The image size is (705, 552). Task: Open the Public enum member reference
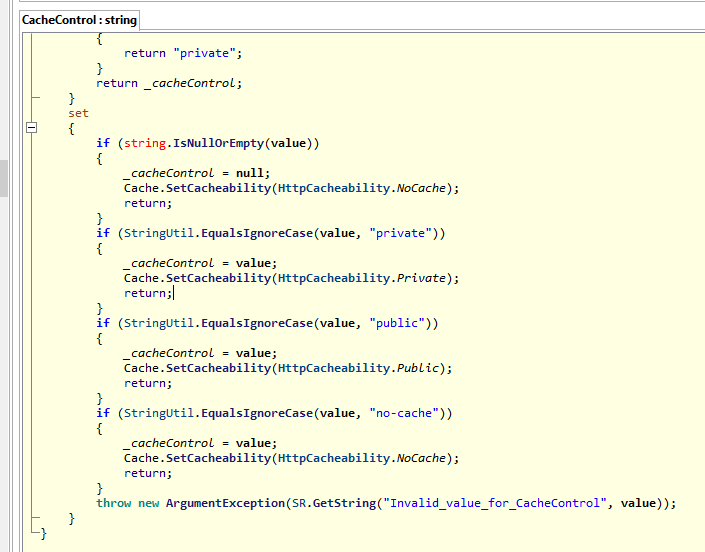pyautogui.click(x=417, y=368)
